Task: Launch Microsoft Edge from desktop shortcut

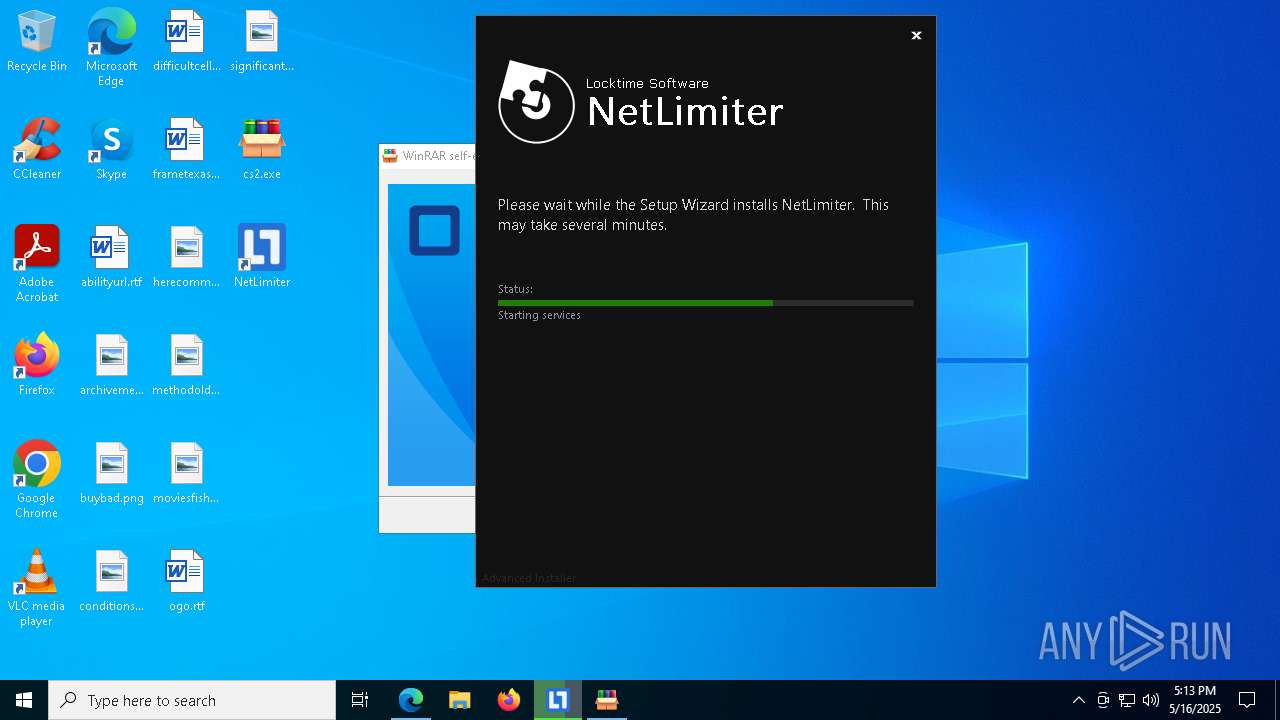Action: click(111, 48)
